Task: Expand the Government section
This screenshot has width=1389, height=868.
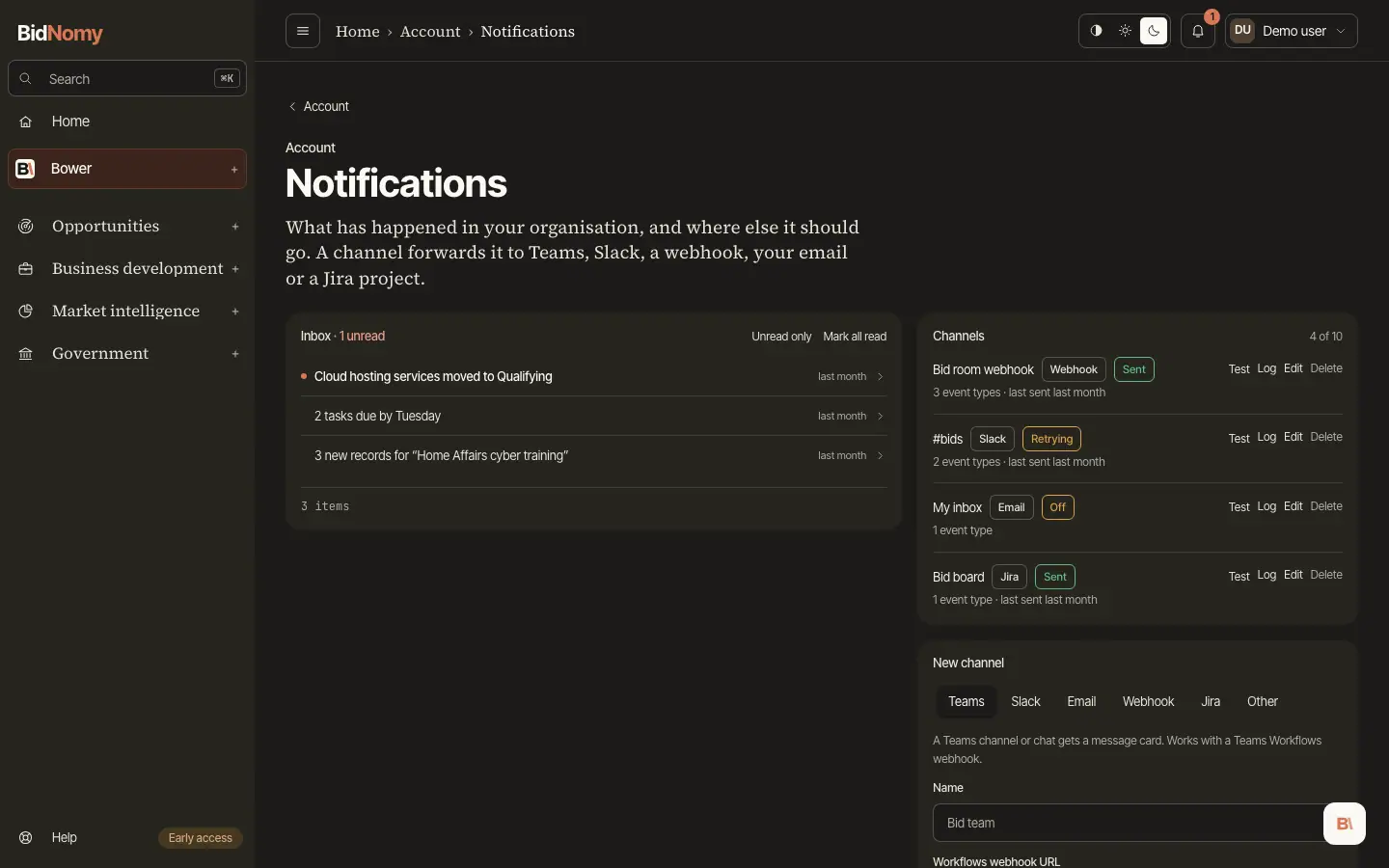Action: pyautogui.click(x=235, y=354)
